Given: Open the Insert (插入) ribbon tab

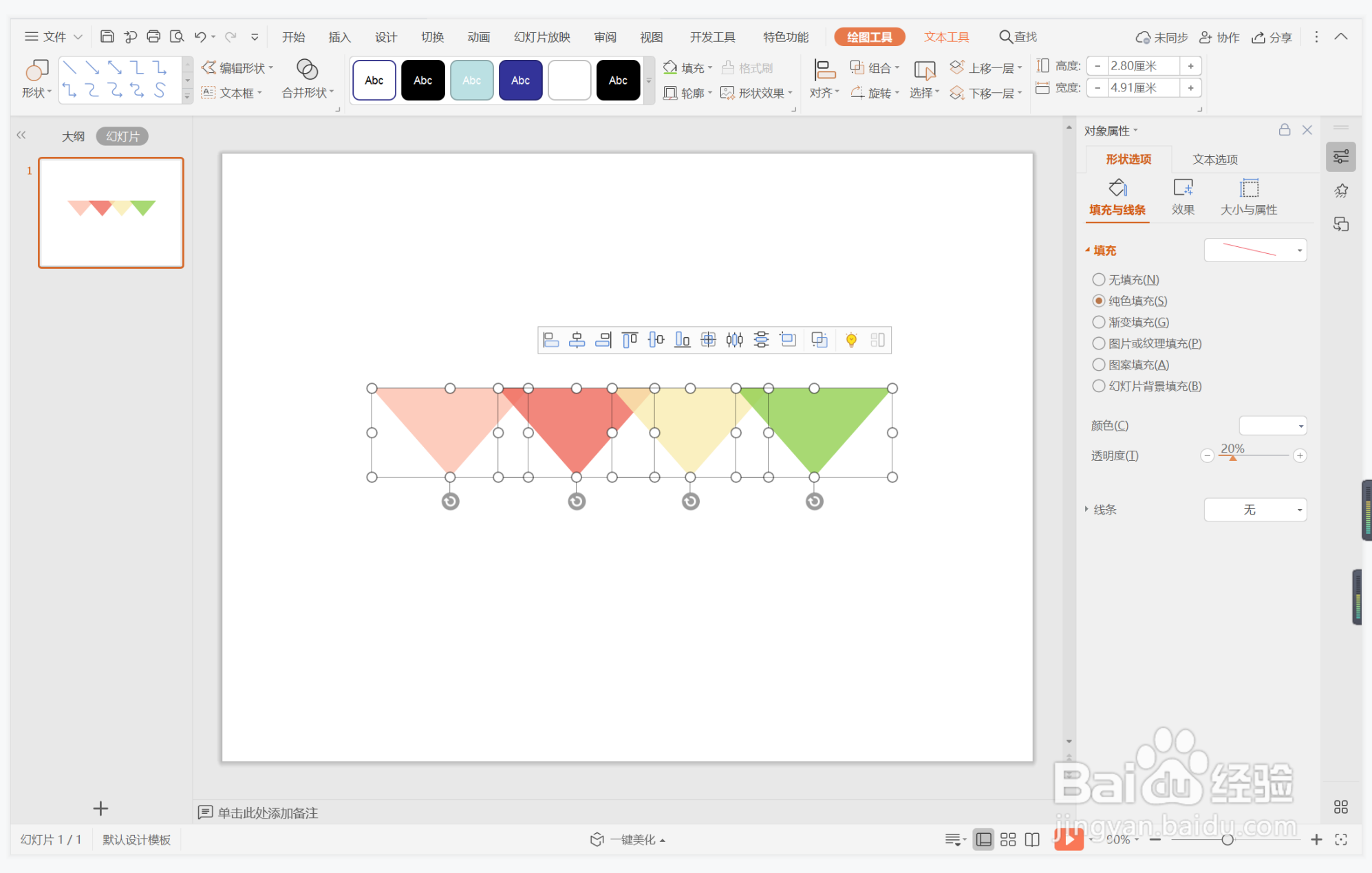Looking at the screenshot, I should click(x=339, y=37).
